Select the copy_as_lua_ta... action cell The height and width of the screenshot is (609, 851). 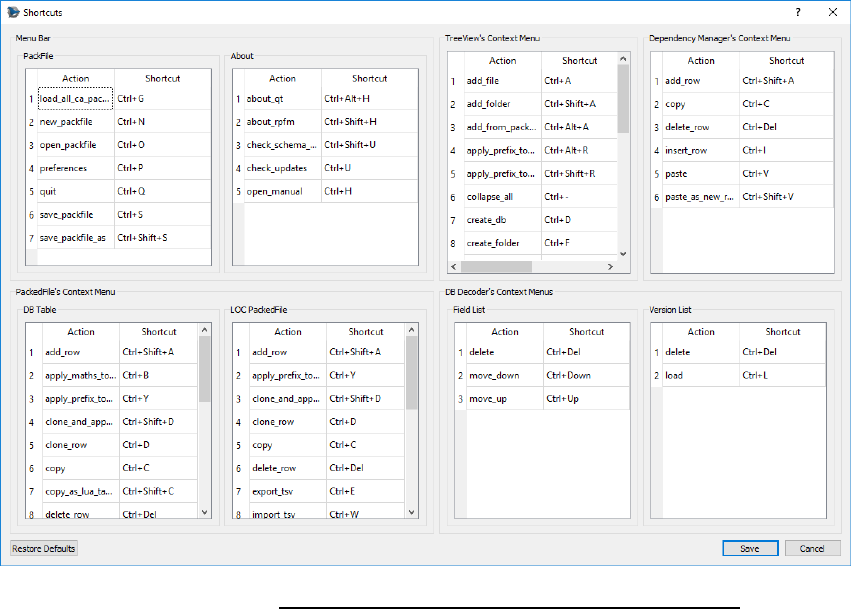81,491
